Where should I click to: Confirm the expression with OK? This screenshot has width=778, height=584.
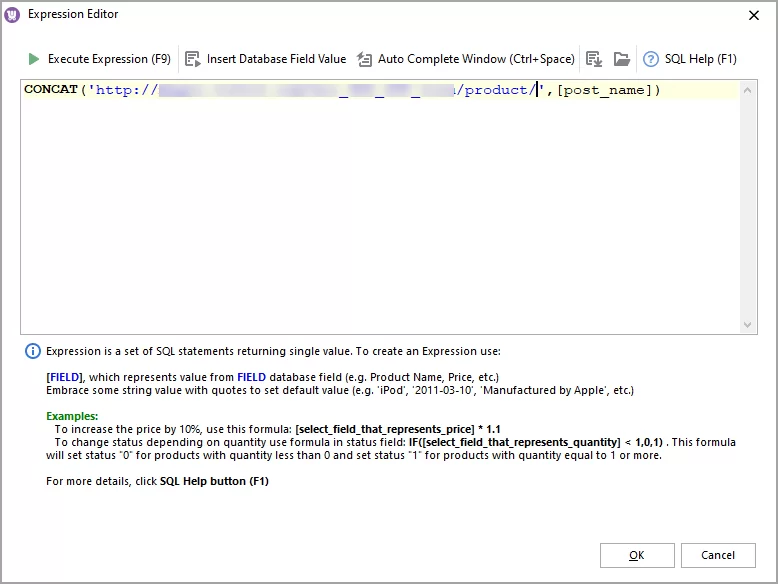(637, 555)
